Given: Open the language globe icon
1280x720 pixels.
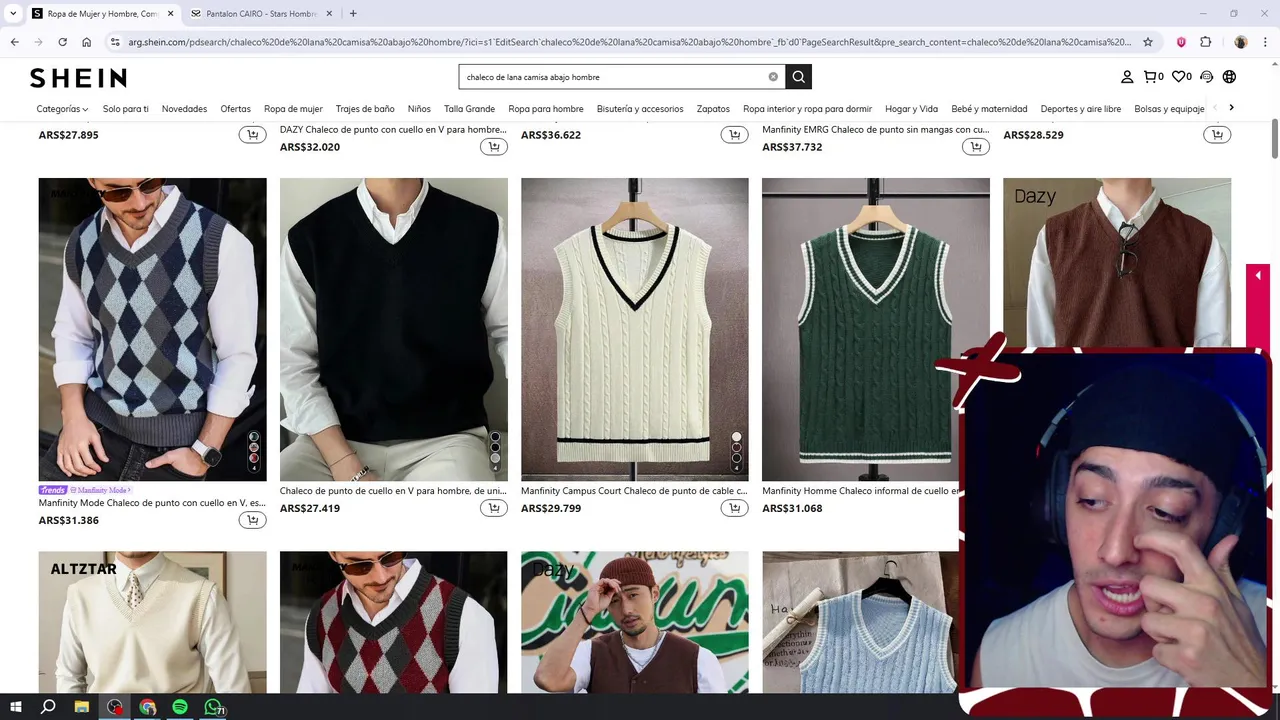Looking at the screenshot, I should [x=1230, y=77].
